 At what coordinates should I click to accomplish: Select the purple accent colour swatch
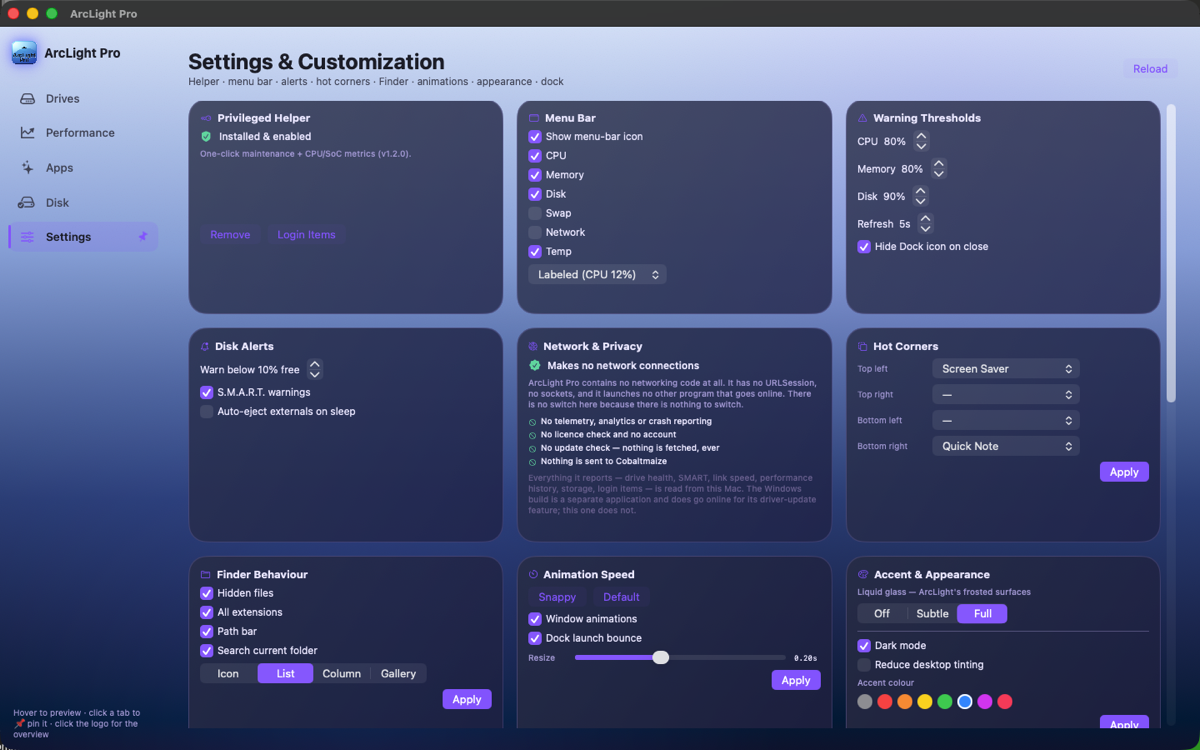tap(985, 702)
